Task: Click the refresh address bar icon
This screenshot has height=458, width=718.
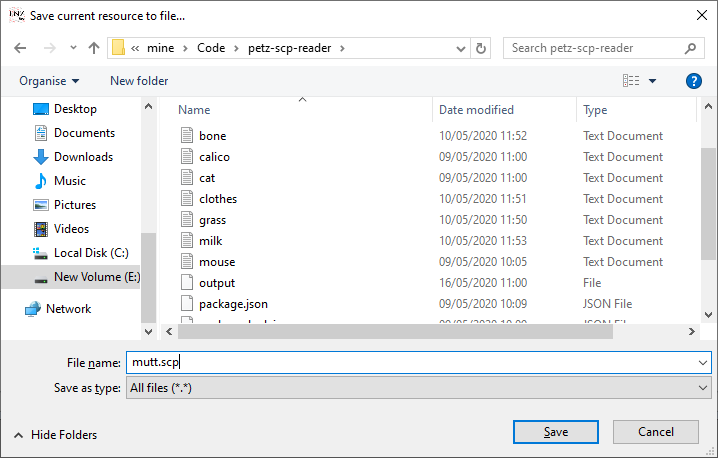Action: (481, 48)
